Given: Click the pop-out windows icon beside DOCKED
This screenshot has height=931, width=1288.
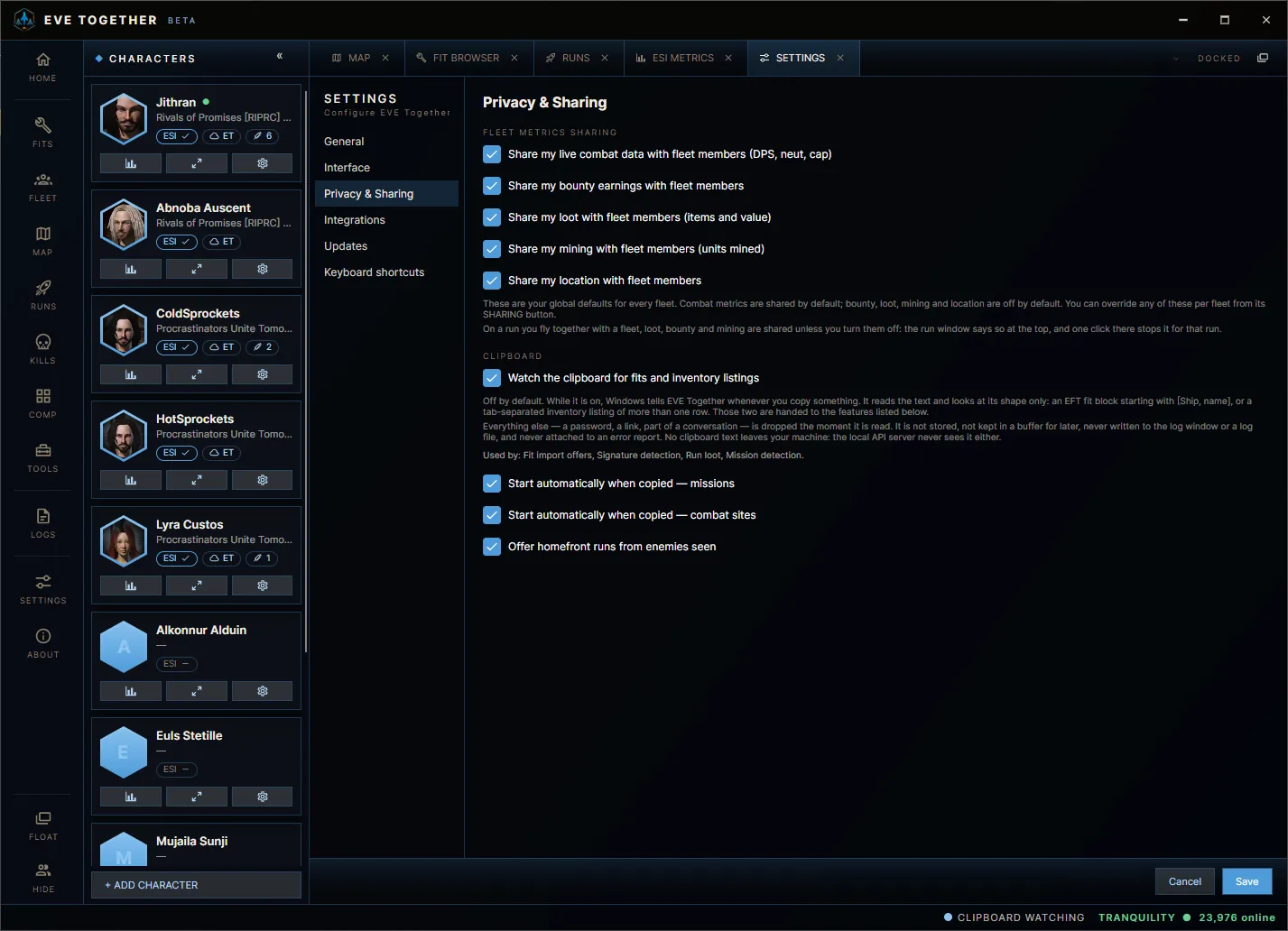Looking at the screenshot, I should coord(1263,58).
